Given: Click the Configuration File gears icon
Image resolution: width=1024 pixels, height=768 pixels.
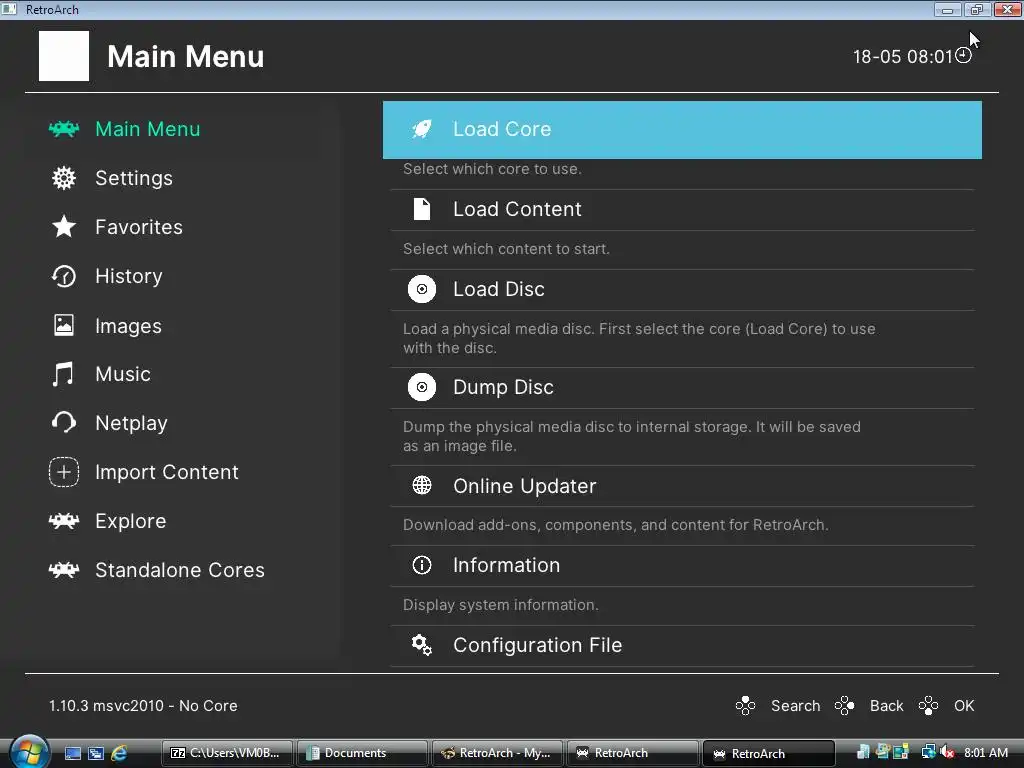Looking at the screenshot, I should click(422, 645).
